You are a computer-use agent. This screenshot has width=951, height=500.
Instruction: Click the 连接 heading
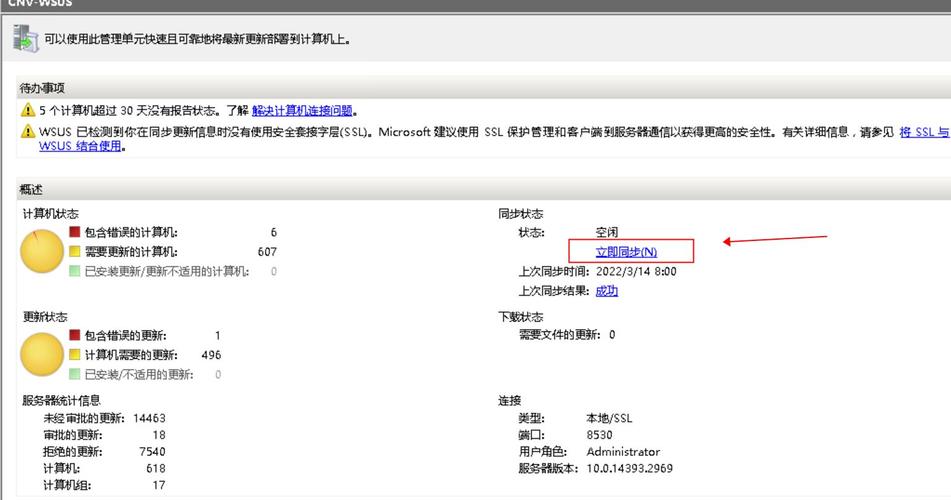(x=509, y=400)
